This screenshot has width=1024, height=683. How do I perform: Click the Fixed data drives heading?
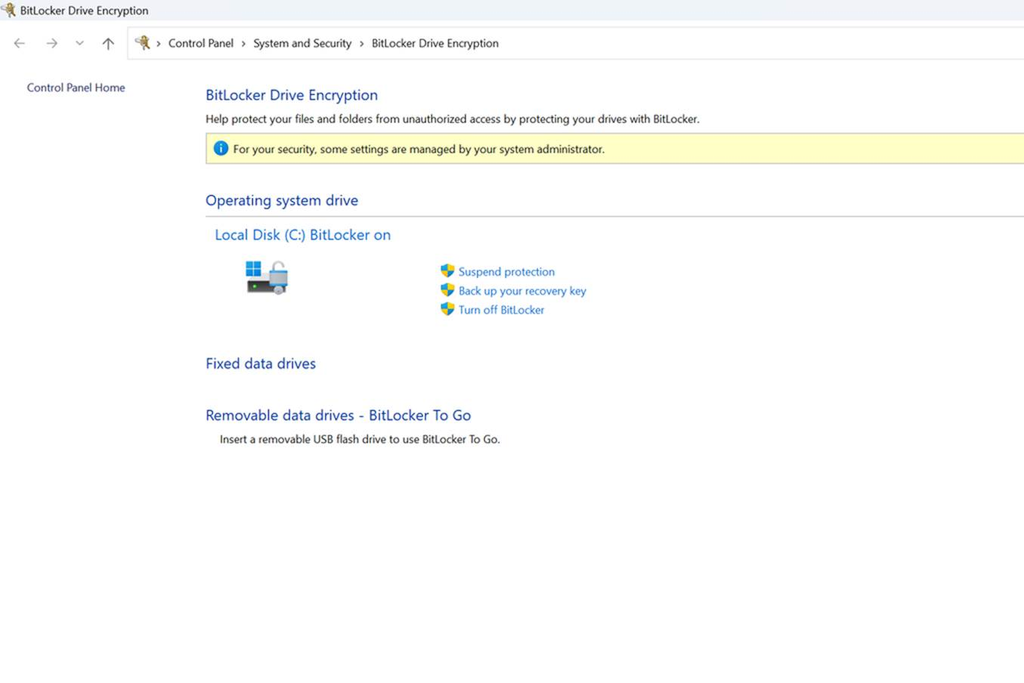(x=261, y=364)
